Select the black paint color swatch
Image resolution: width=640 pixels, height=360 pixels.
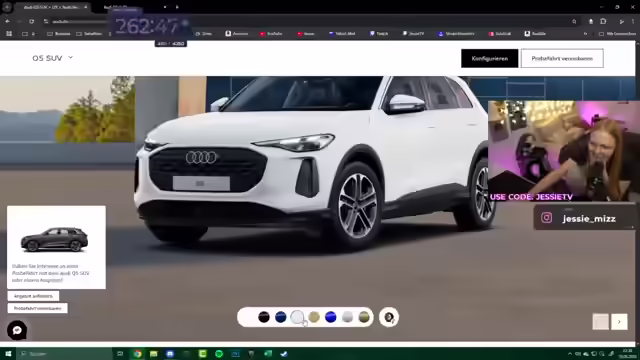(264, 317)
